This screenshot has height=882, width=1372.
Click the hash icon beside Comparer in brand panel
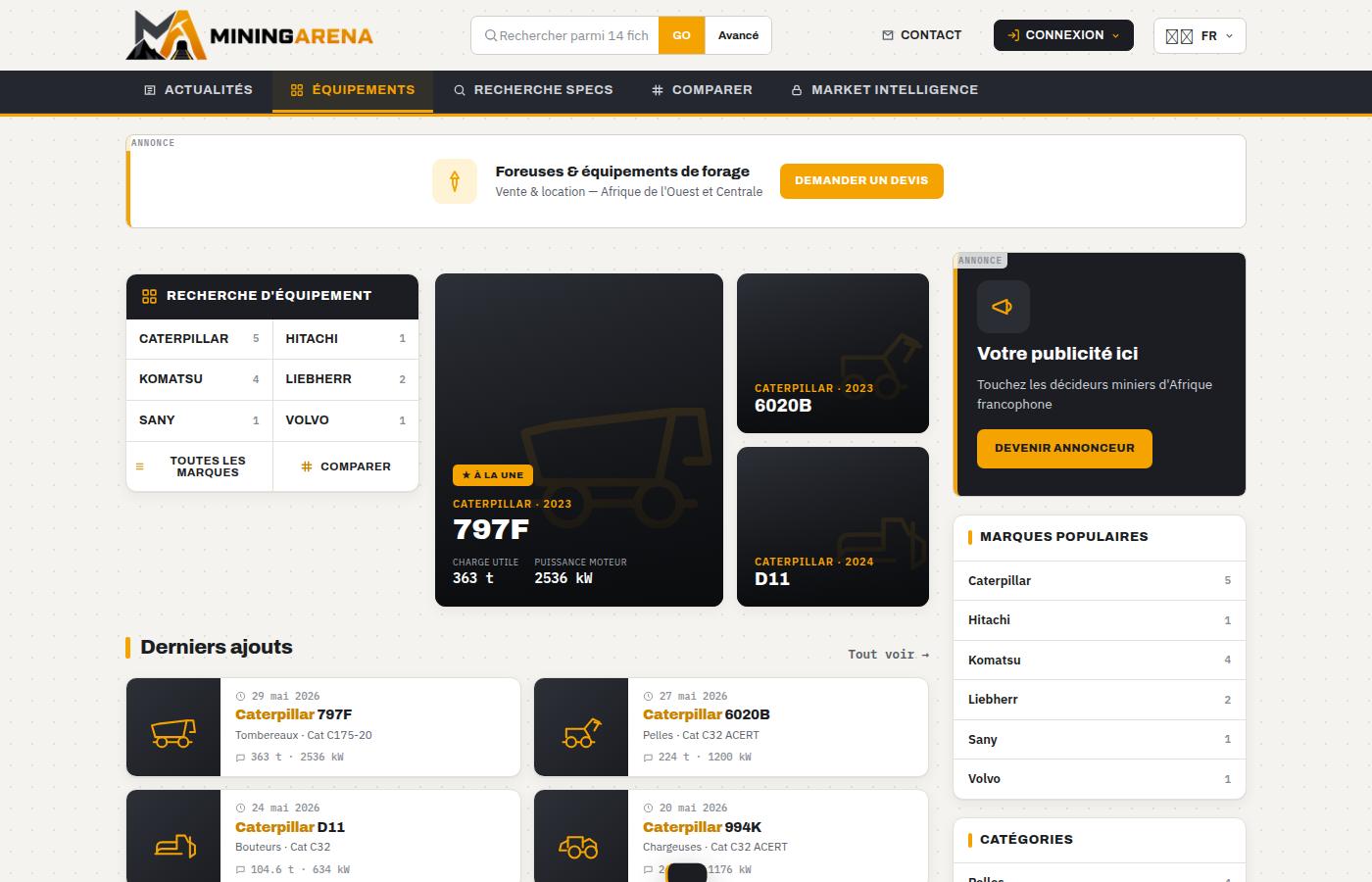[x=307, y=466]
